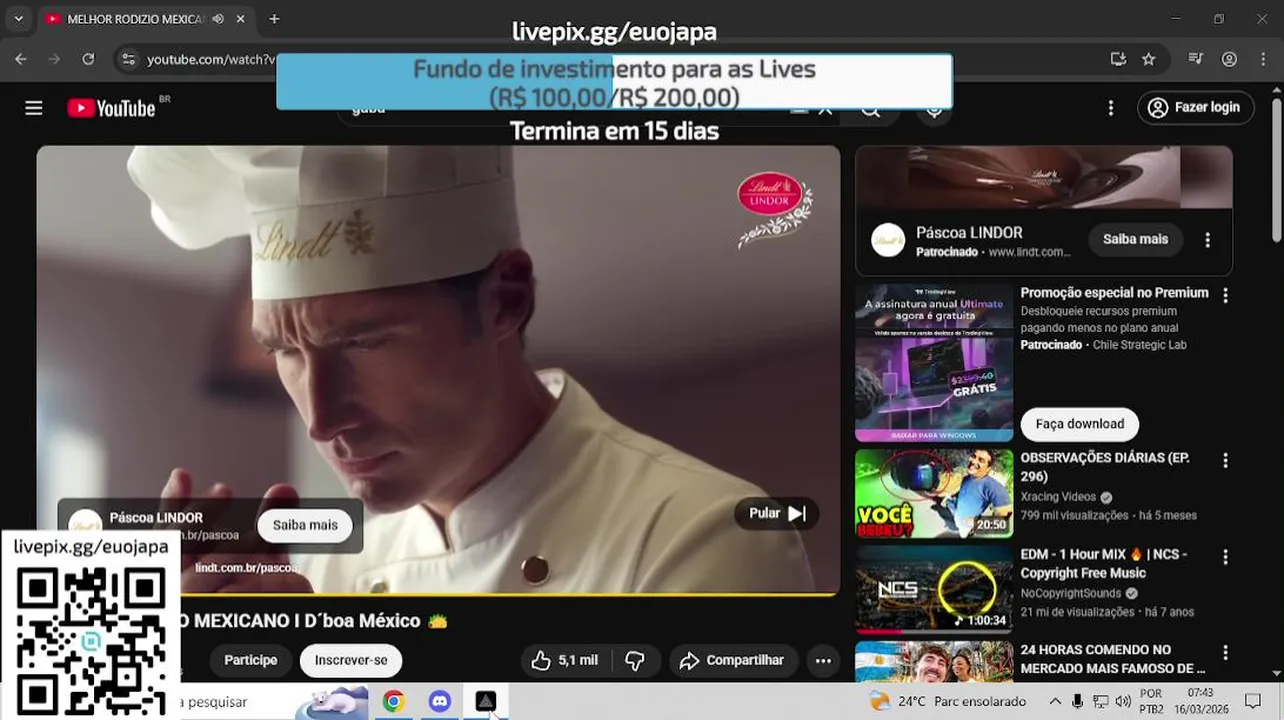Open volume control in system tray
Image resolution: width=1284 pixels, height=720 pixels.
(x=1123, y=702)
